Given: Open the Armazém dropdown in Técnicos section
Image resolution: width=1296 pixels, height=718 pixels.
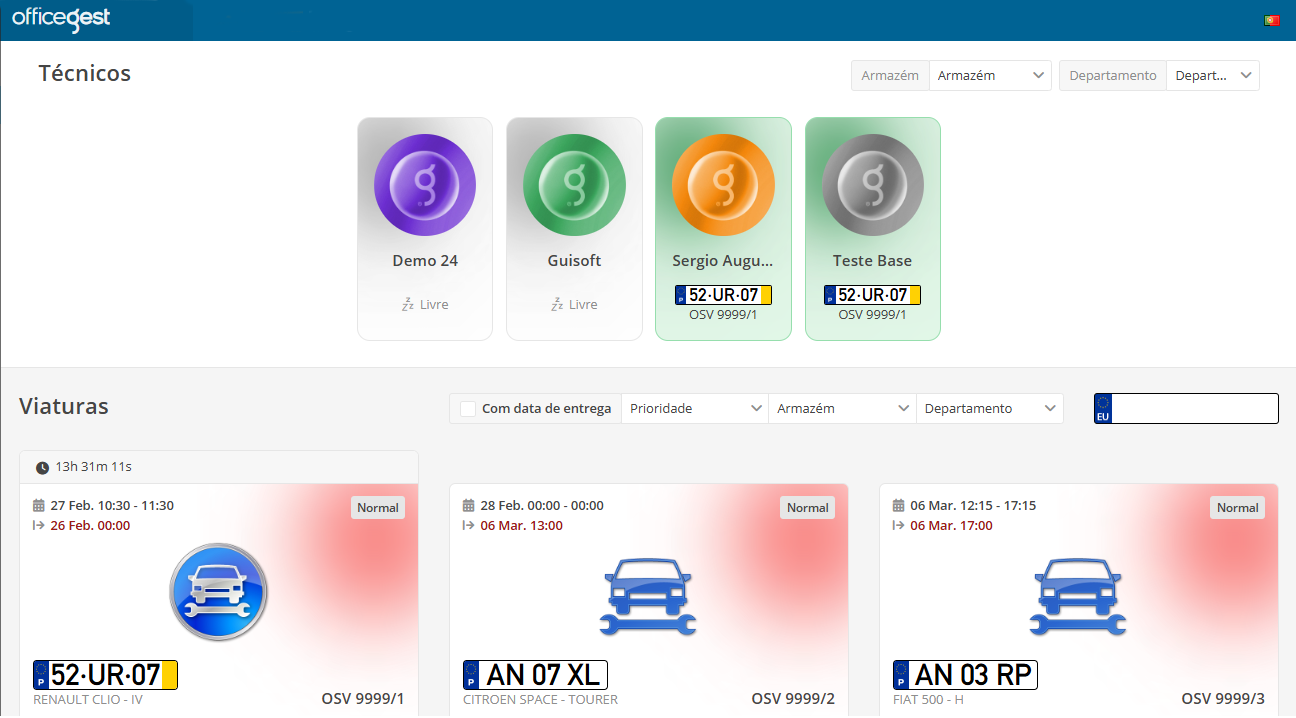Looking at the screenshot, I should [x=989, y=76].
